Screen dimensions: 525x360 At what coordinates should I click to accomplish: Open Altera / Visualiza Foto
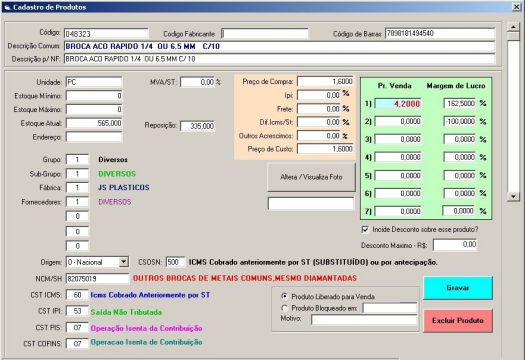[311, 177]
